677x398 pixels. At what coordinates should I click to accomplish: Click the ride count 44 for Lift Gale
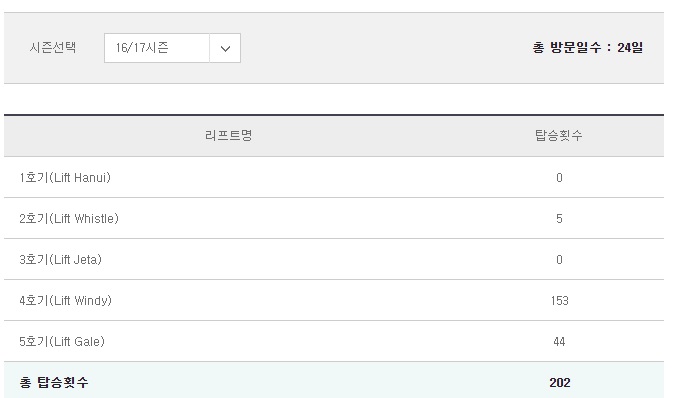click(x=559, y=342)
